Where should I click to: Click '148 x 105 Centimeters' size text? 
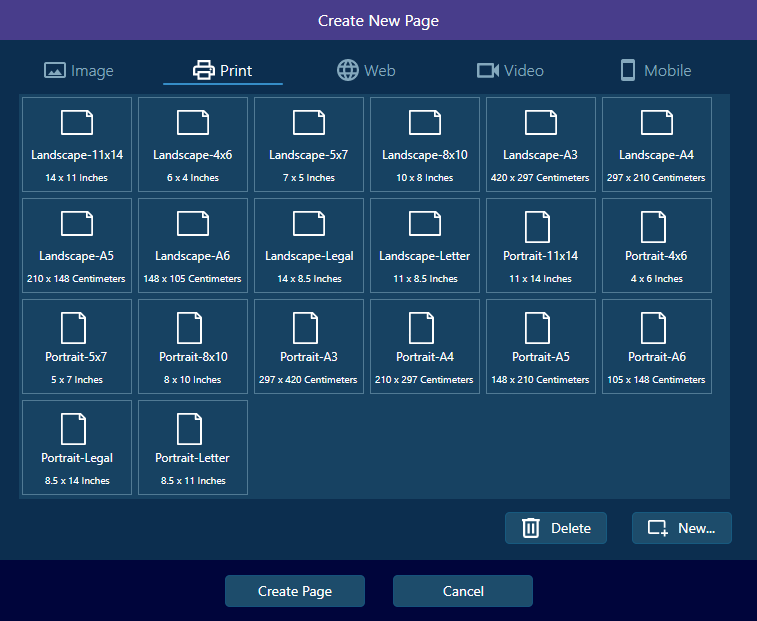pyautogui.click(x=192, y=279)
